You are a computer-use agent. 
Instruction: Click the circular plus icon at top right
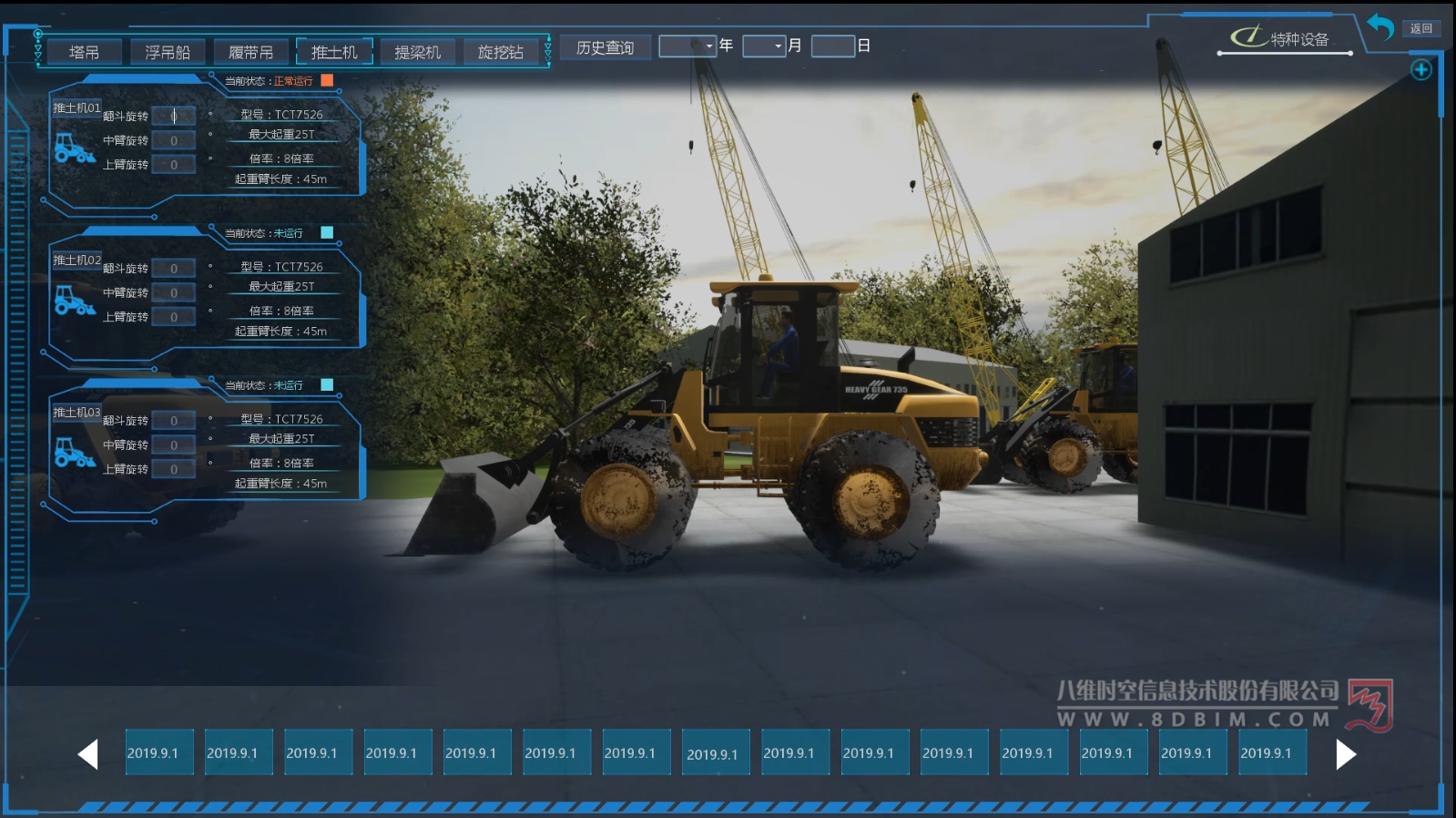1420,70
